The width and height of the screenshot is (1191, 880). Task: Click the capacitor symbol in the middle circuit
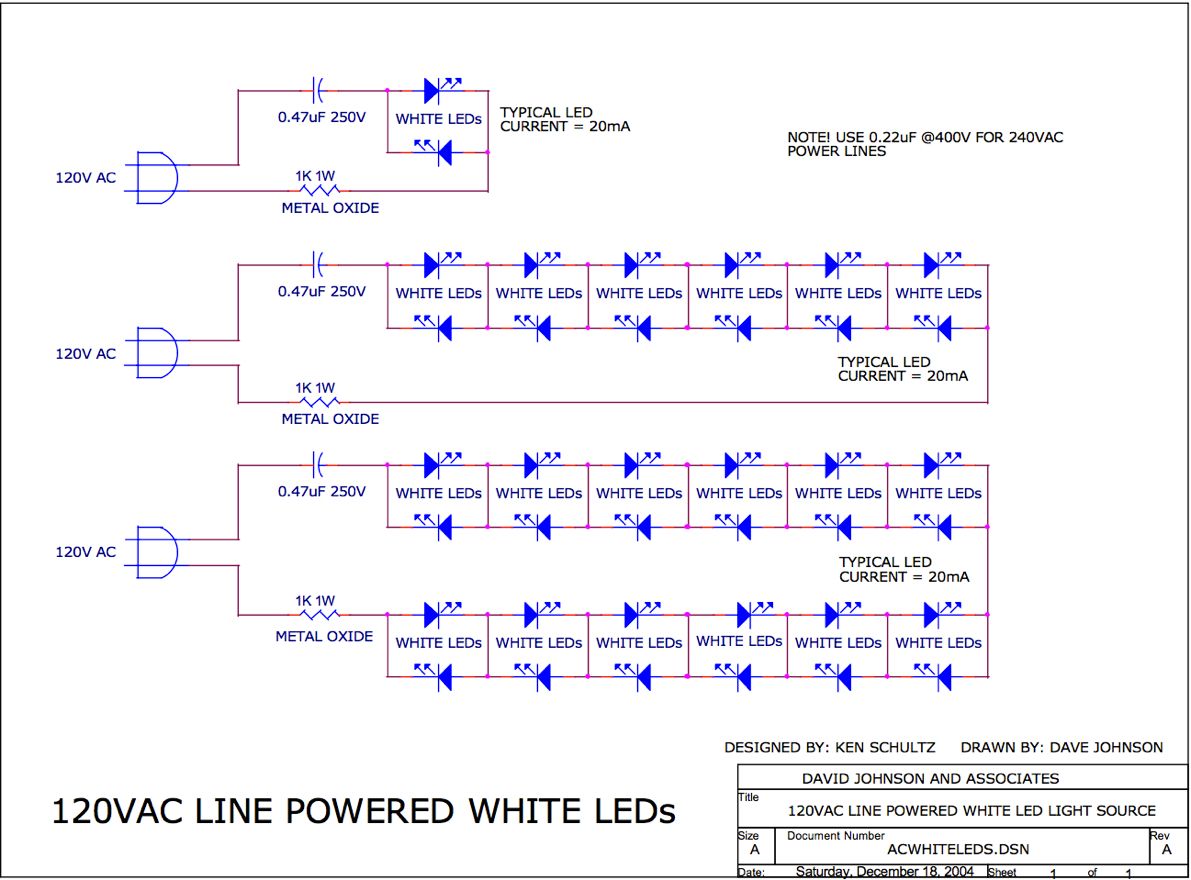click(318, 265)
